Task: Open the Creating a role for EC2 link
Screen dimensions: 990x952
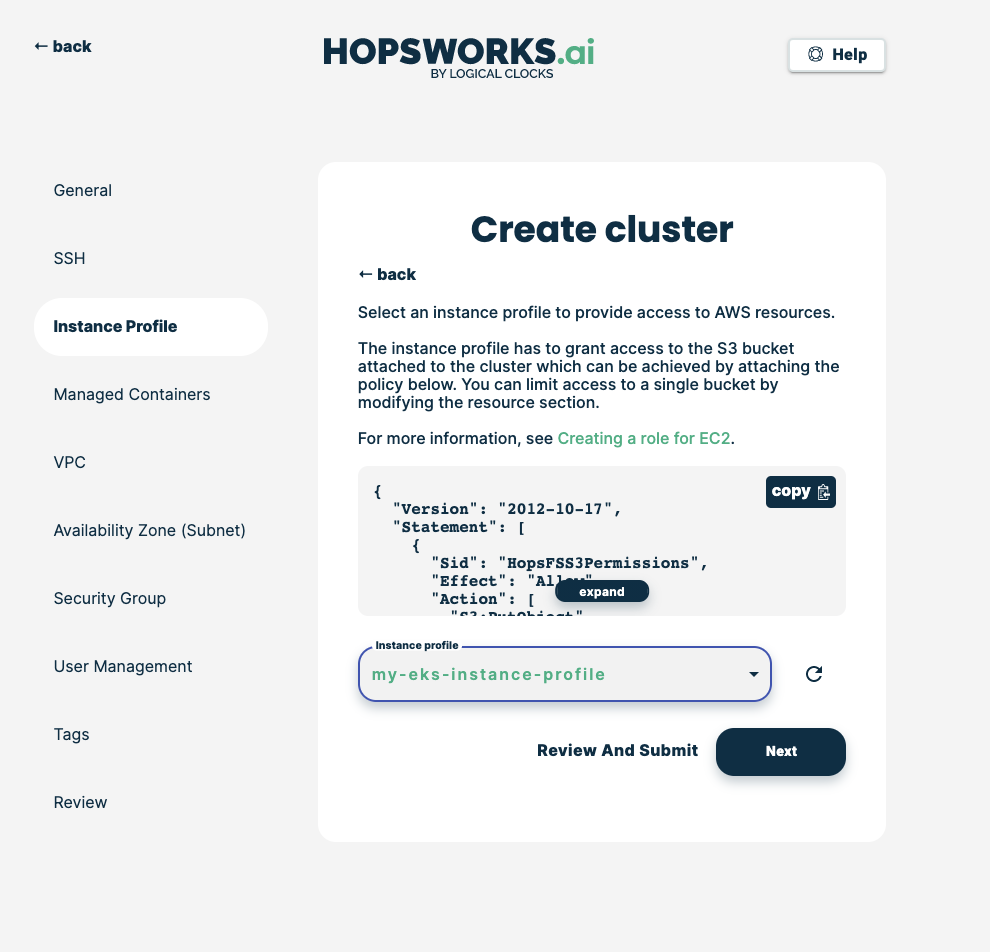Action: click(x=645, y=438)
